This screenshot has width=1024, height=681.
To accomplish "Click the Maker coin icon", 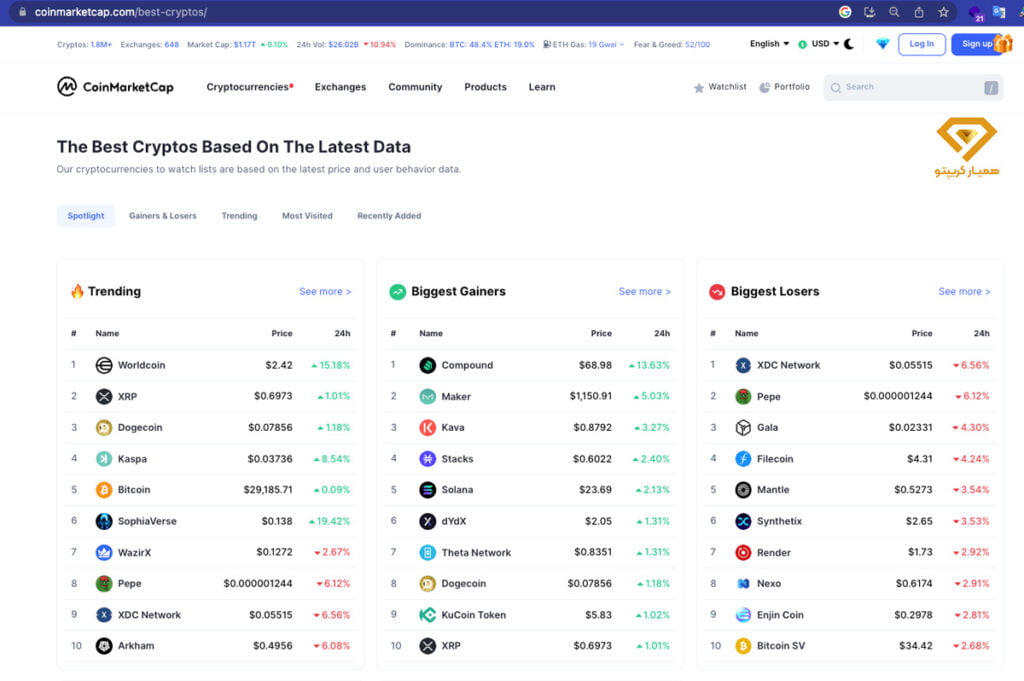I will 427,396.
